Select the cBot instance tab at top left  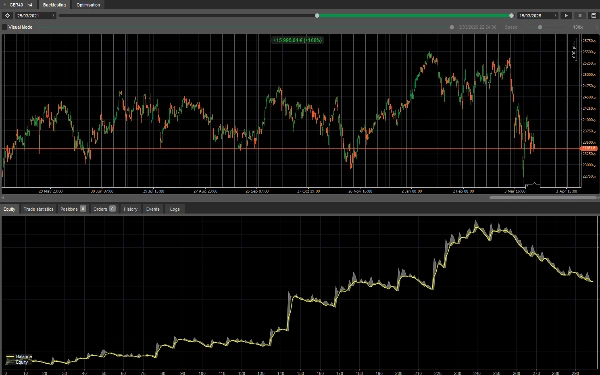19,5
